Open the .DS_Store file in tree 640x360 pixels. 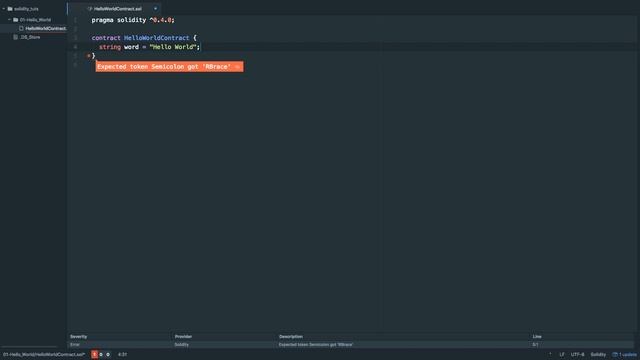30,37
